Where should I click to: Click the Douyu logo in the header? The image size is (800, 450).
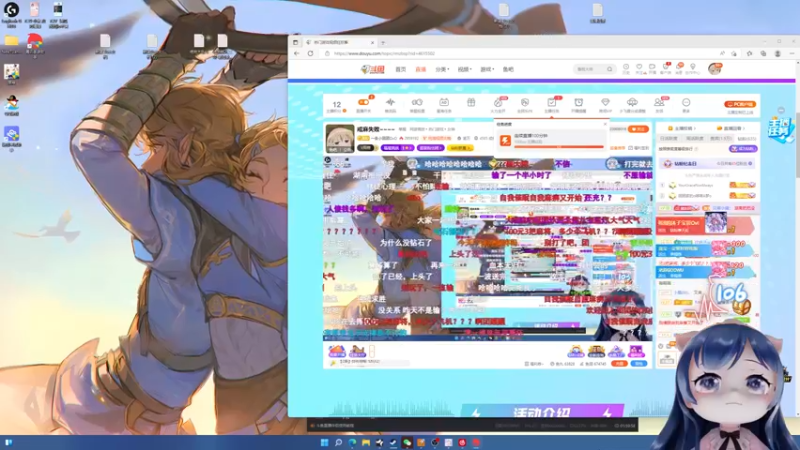[x=372, y=69]
